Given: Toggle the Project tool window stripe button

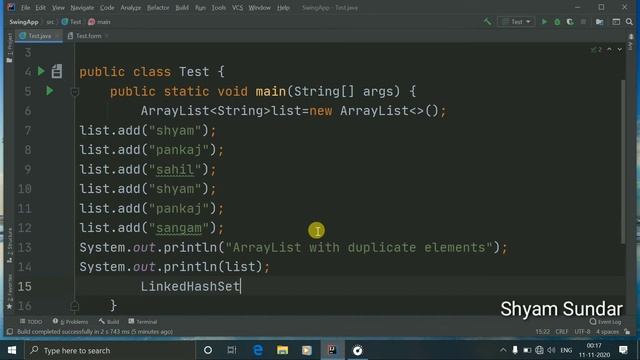Looking at the screenshot, I should coord(9,48).
